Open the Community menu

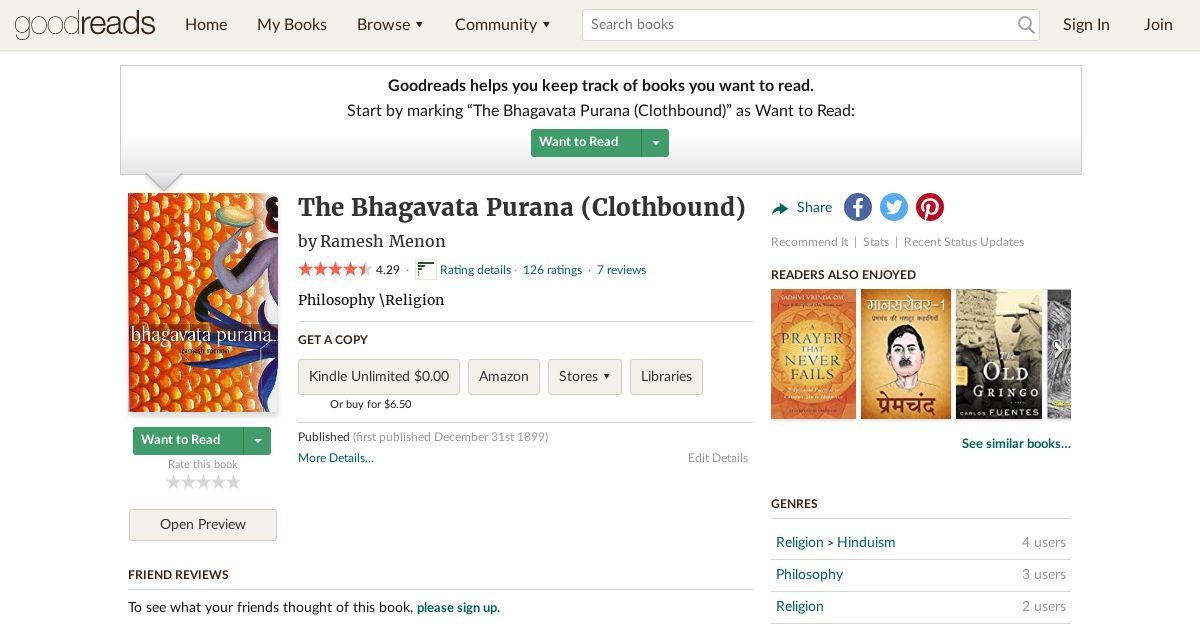click(503, 24)
